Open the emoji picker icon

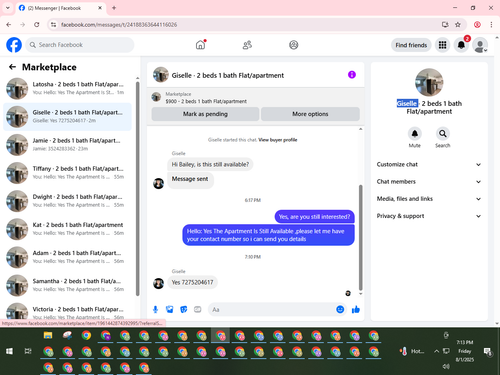pyautogui.click(x=340, y=309)
